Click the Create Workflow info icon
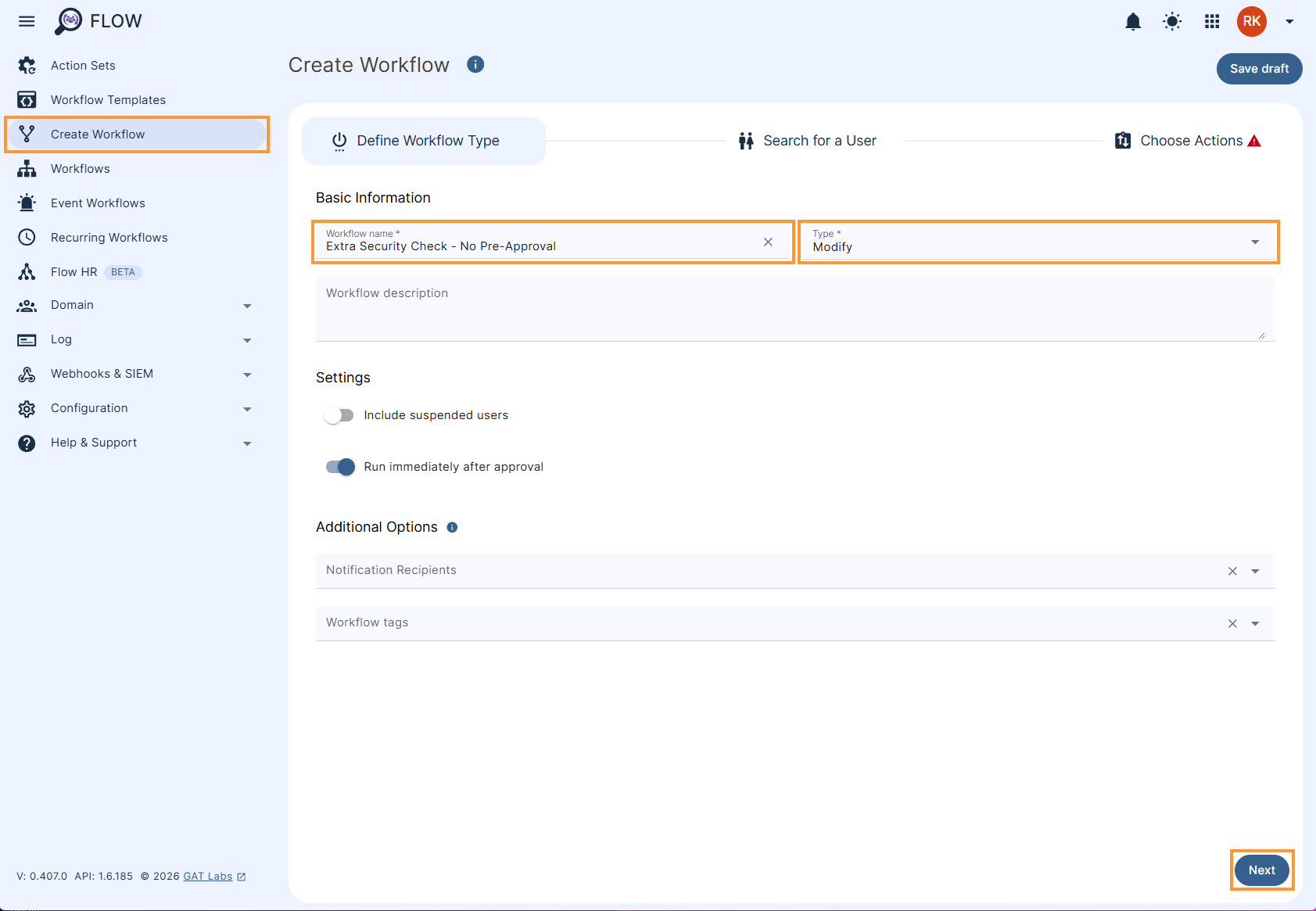 [x=475, y=64]
